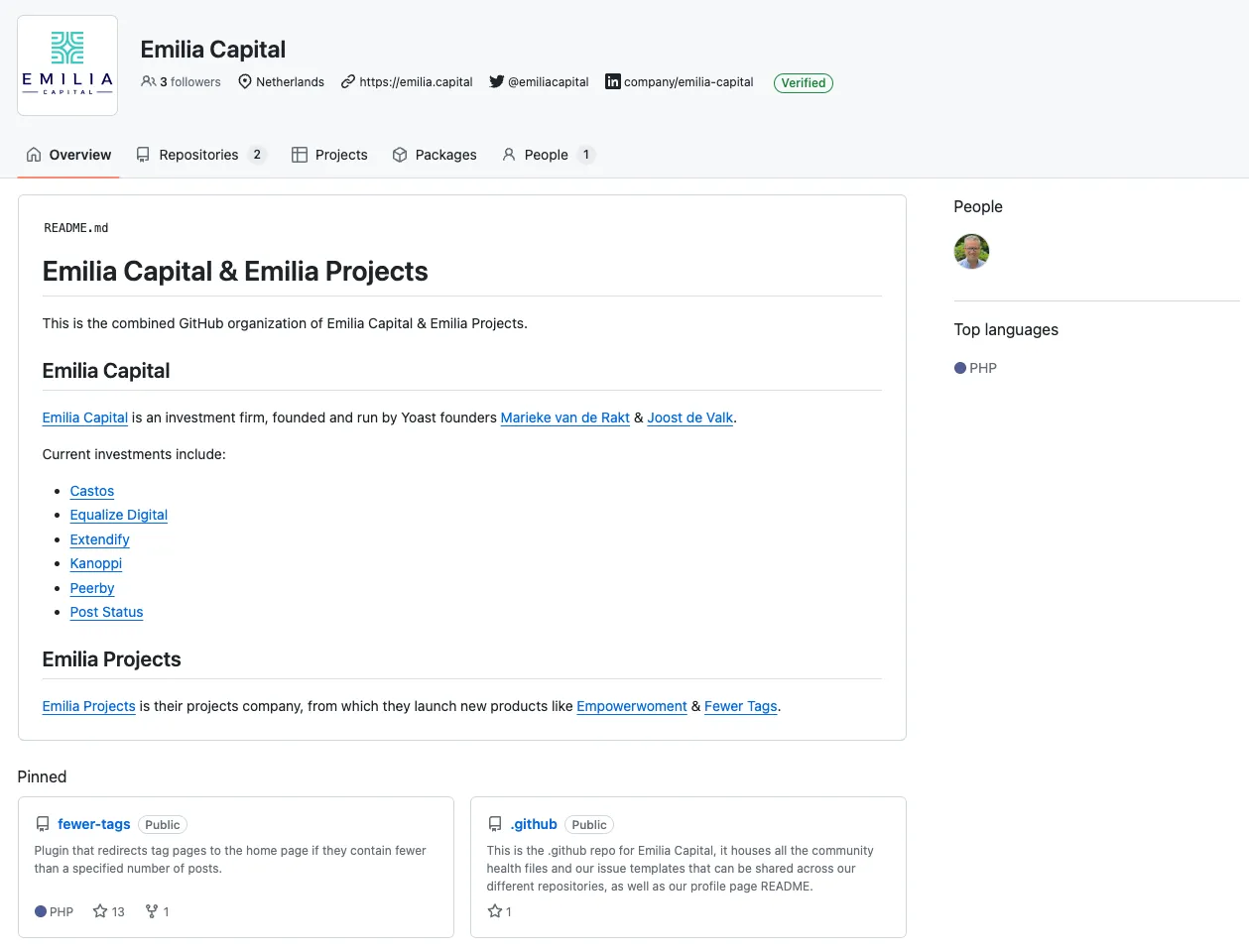The width and height of the screenshot is (1249, 952).
Task: Open the Twitter profile @emiliacapital
Action: 549,82
